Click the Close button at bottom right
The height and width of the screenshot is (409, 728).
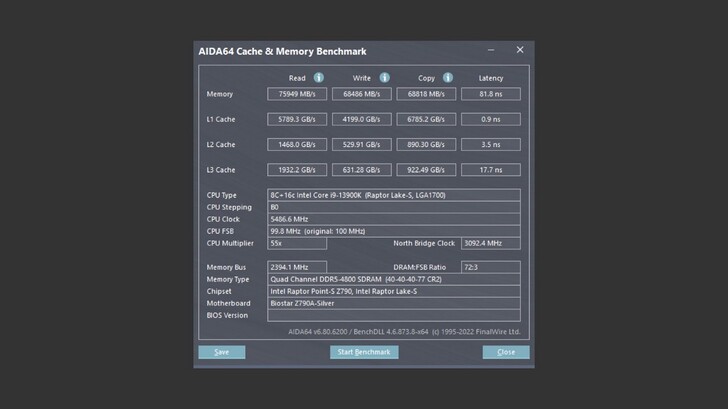coord(506,352)
